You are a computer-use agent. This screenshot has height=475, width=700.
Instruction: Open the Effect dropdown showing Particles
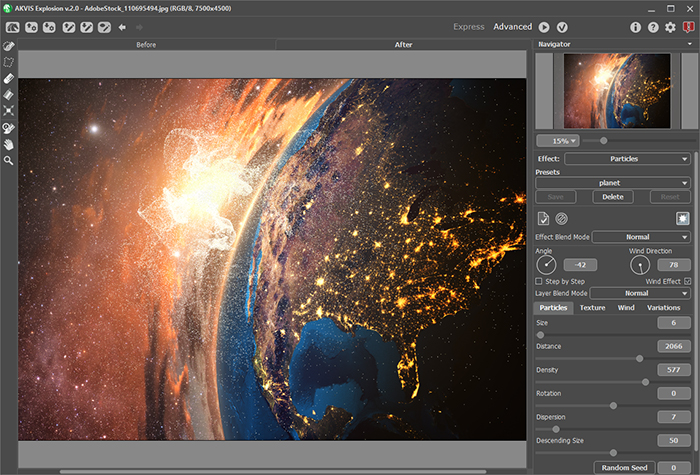coord(627,159)
